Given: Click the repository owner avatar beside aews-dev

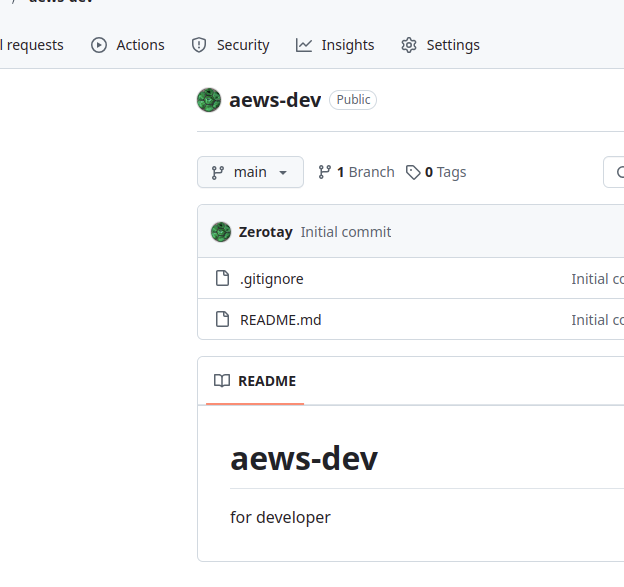Looking at the screenshot, I should click(209, 100).
